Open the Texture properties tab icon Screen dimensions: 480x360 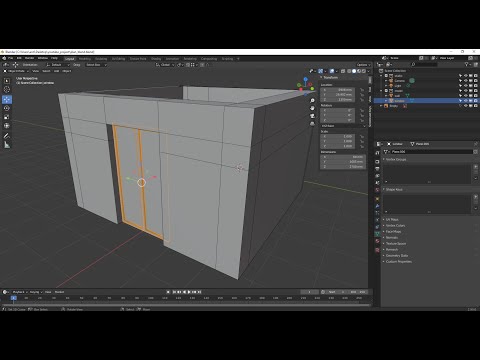[x=377, y=250]
